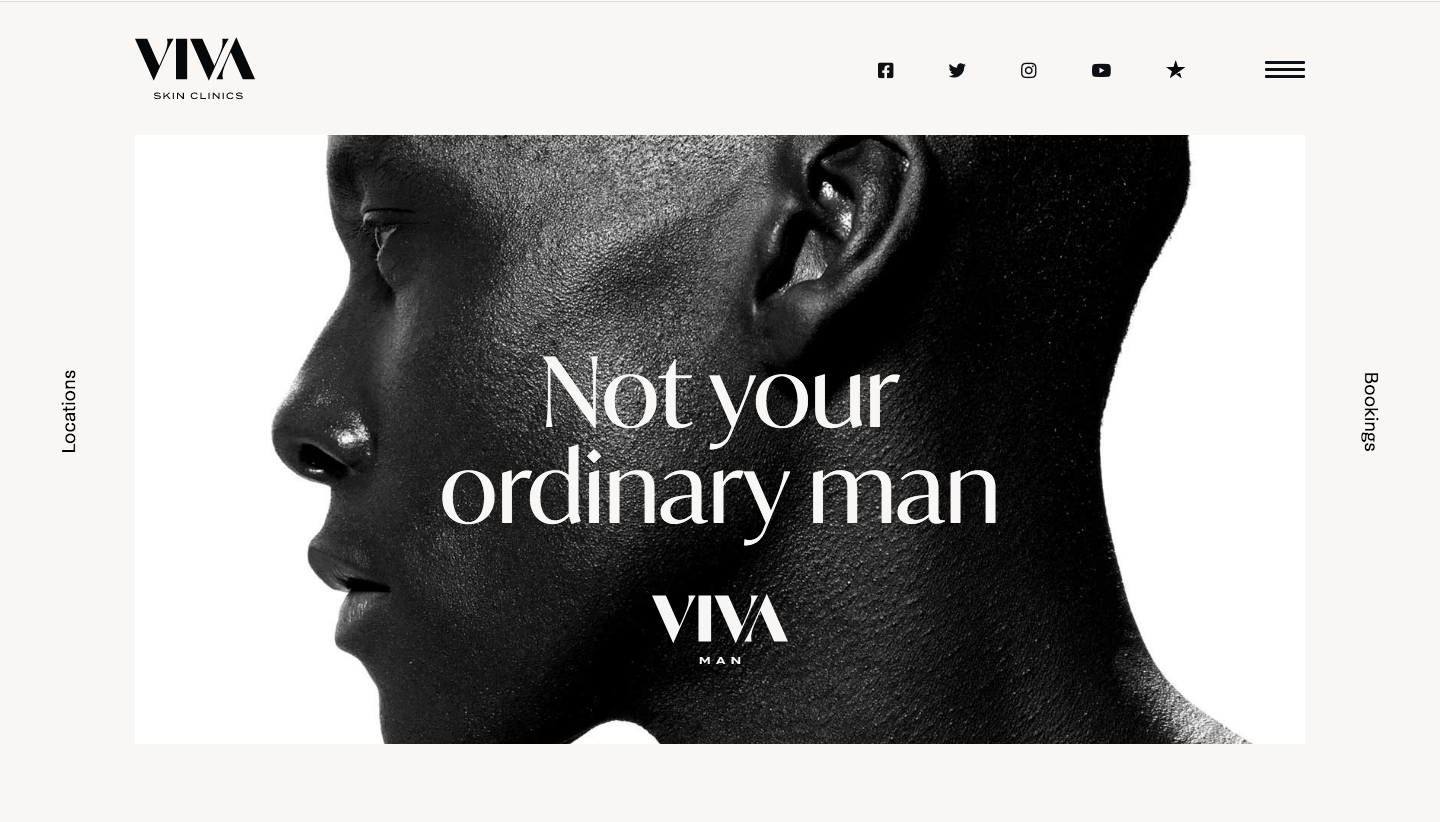
Task: Click the "ordinary man" headline line
Action: [x=719, y=490]
